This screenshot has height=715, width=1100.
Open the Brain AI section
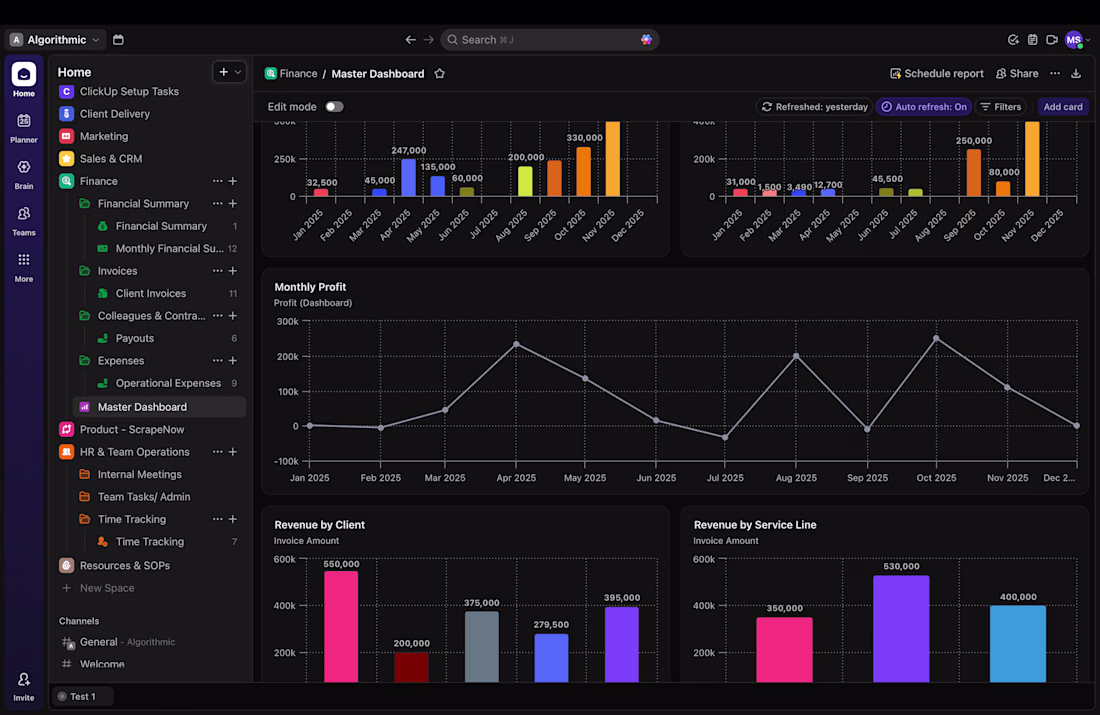(23, 174)
